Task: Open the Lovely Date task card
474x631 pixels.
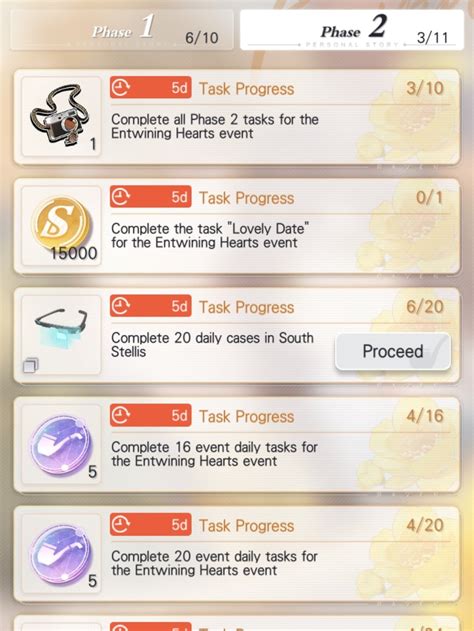Action: pos(237,226)
